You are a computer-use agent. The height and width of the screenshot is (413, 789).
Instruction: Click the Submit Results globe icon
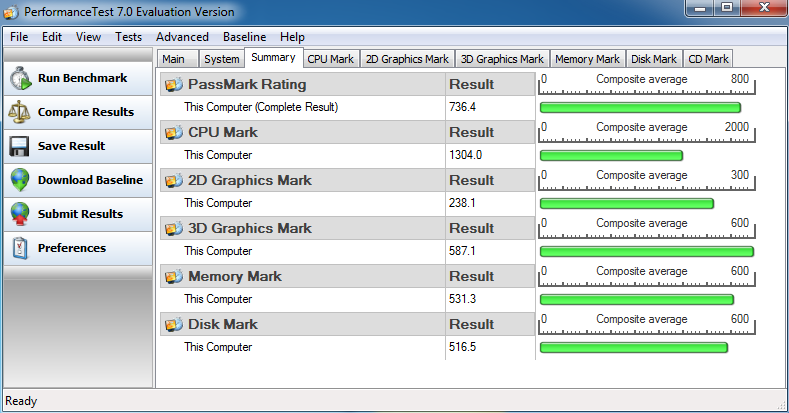pos(19,214)
